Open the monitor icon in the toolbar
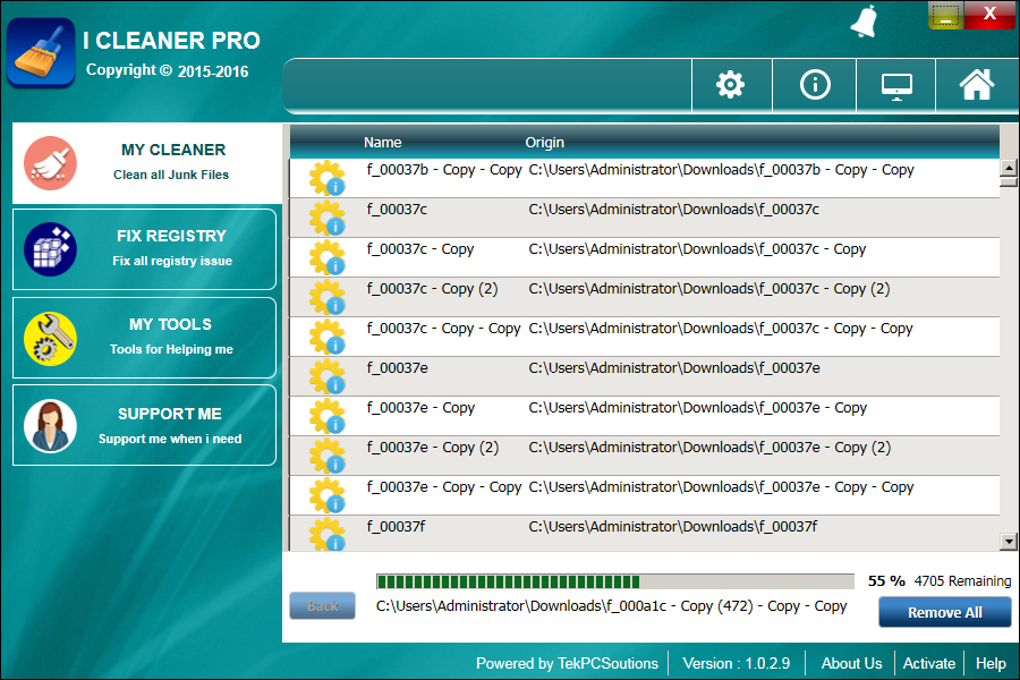Screen dimensions: 1020x680 (x=896, y=87)
